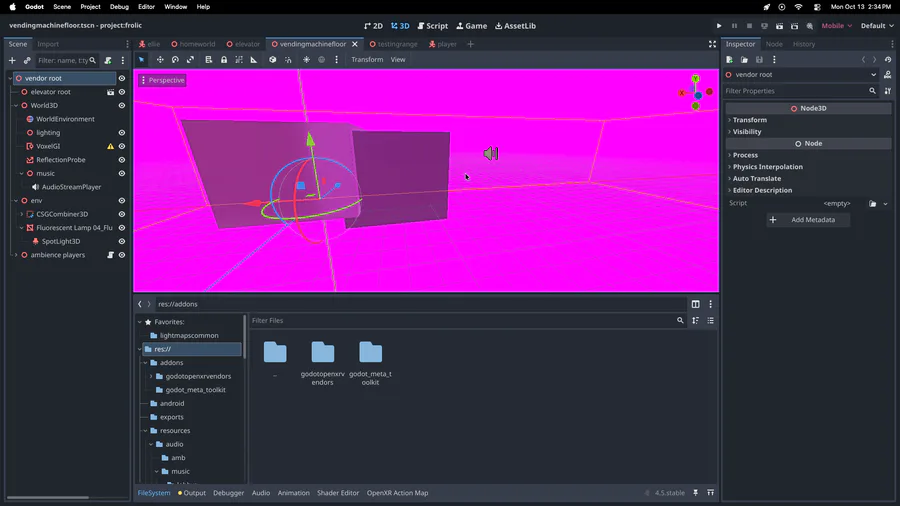The height and width of the screenshot is (506, 900).
Task: Toggle distraction-free fullscreen viewport mode
Action: point(712,44)
